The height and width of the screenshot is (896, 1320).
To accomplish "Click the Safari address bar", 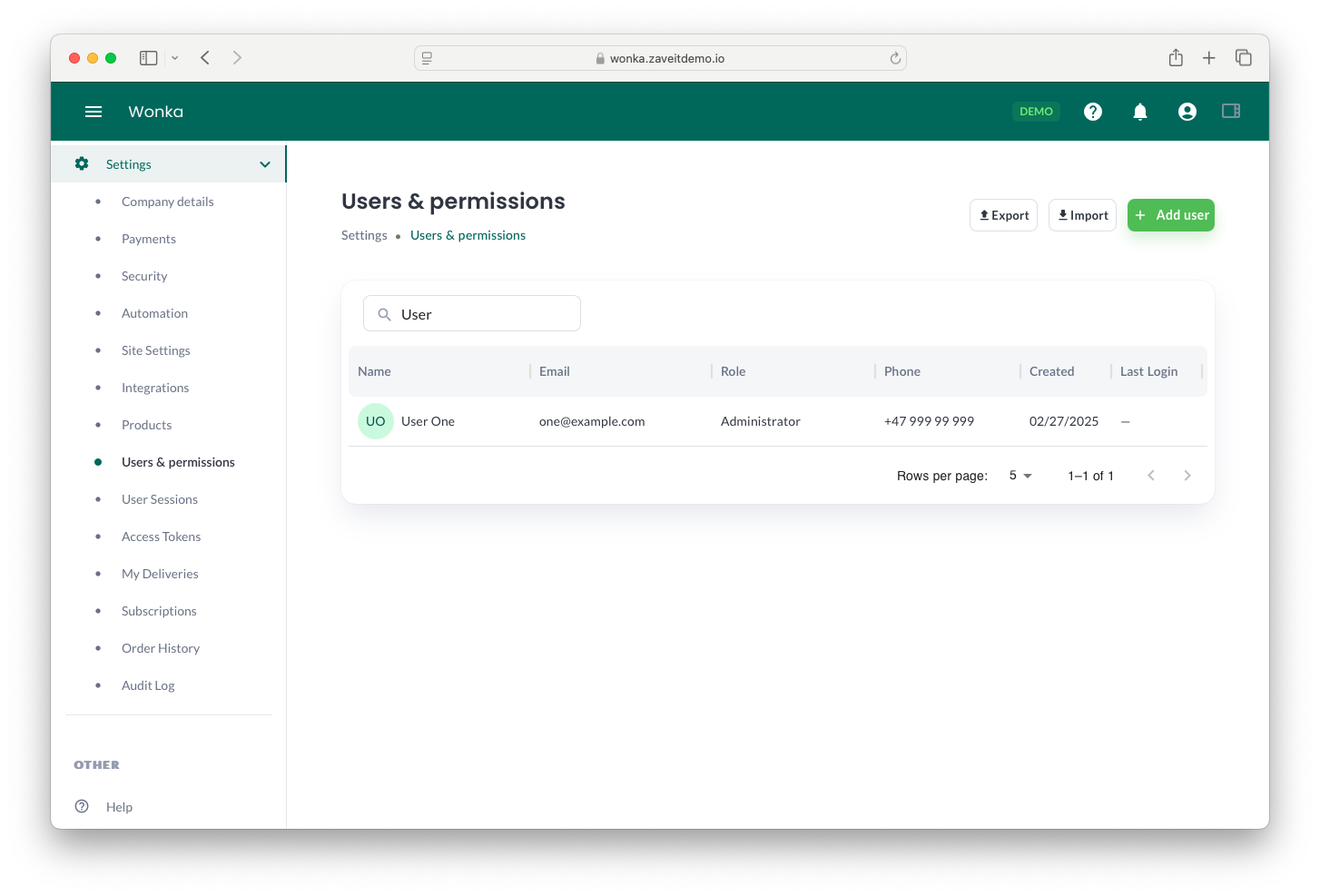I will click(x=660, y=58).
